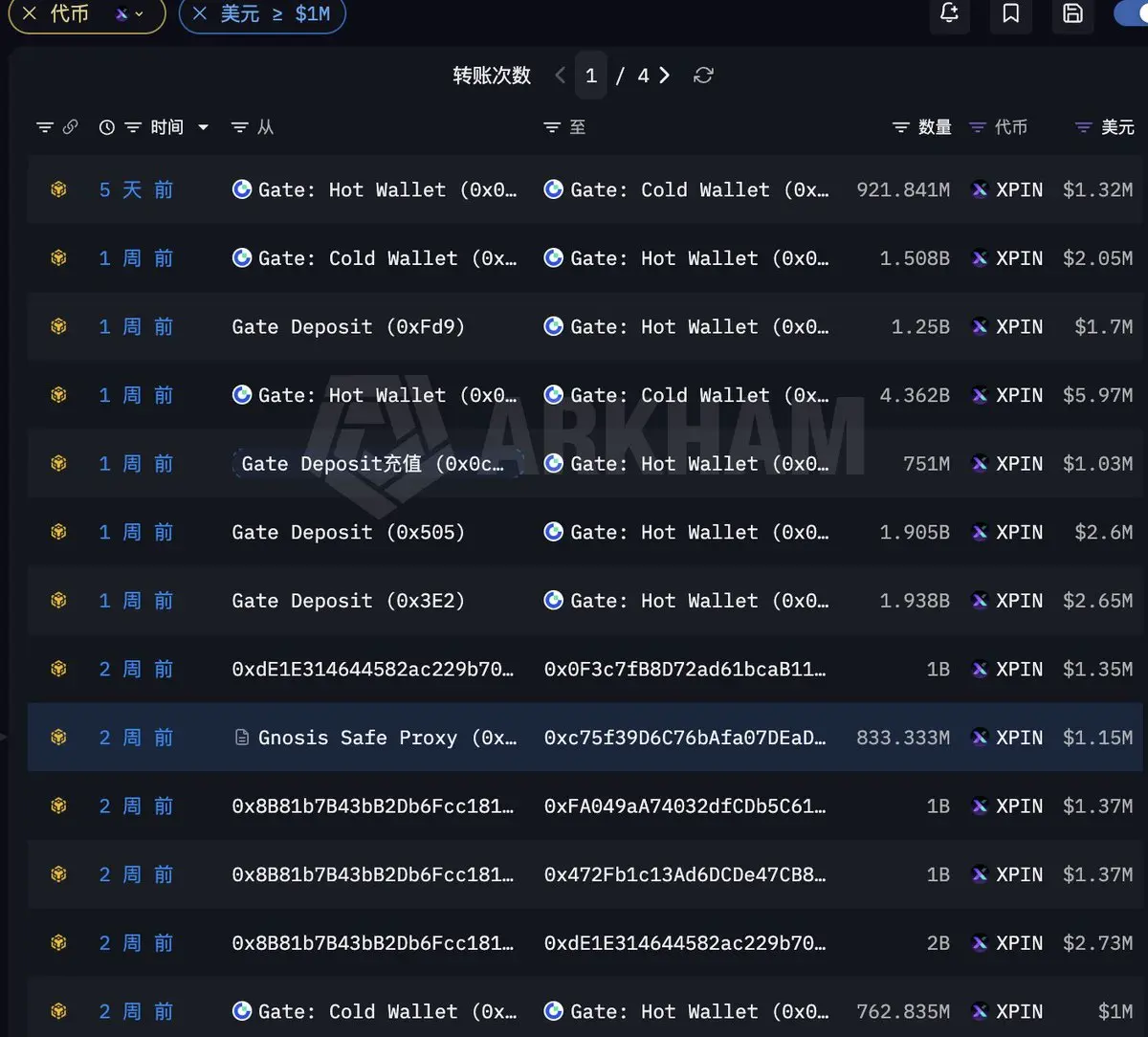The height and width of the screenshot is (1037, 1148).
Task: Click the bookmark icon in top bar
Action: [1011, 12]
